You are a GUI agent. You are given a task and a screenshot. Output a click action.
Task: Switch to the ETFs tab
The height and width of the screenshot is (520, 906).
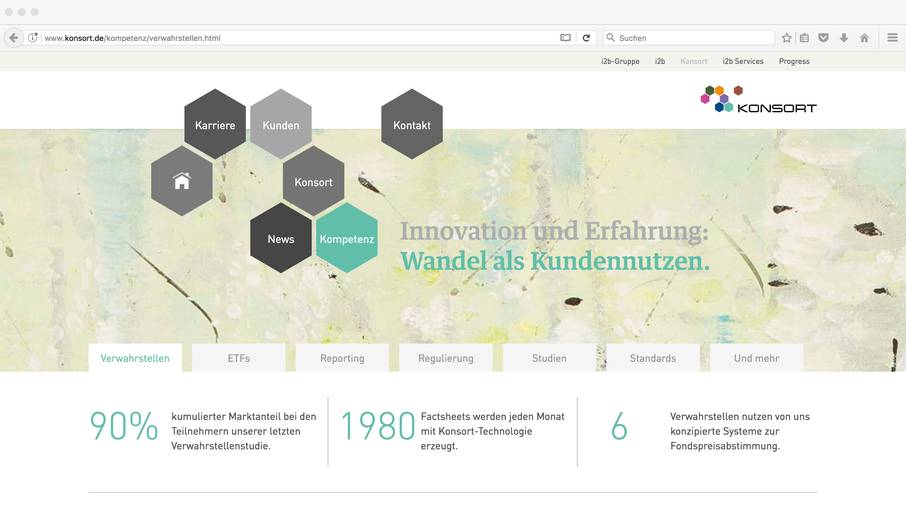coord(239,358)
